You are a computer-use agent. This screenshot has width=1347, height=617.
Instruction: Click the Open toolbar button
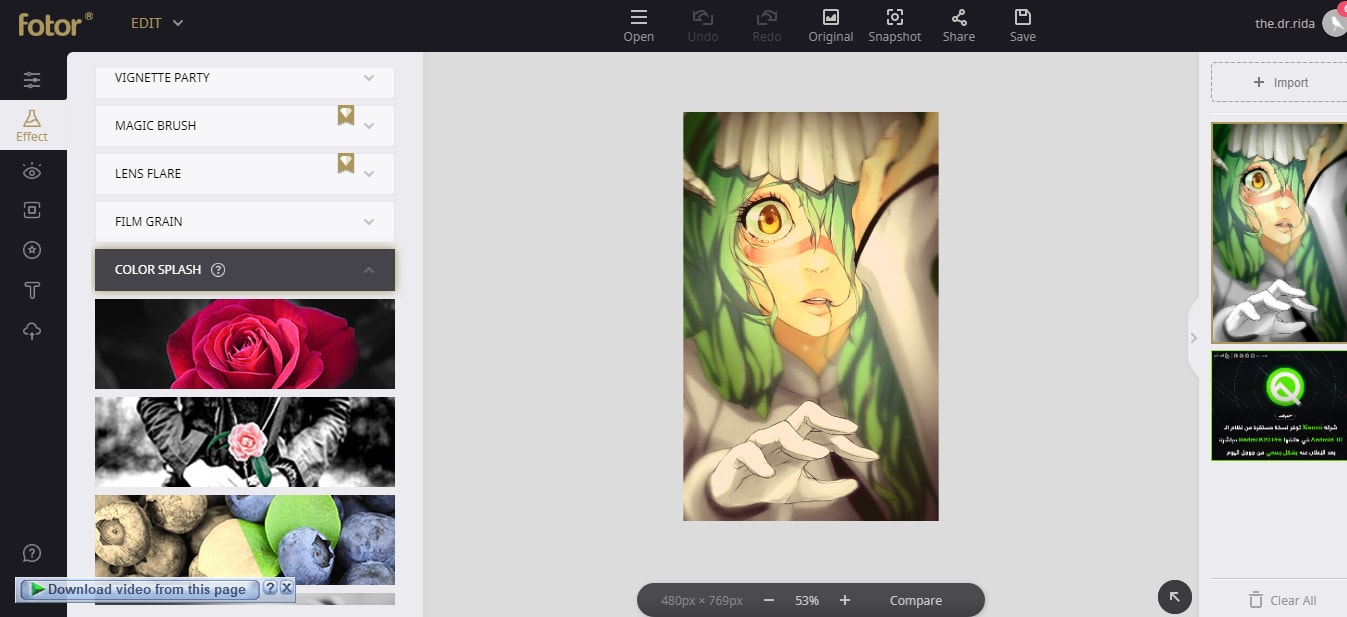coord(639,26)
